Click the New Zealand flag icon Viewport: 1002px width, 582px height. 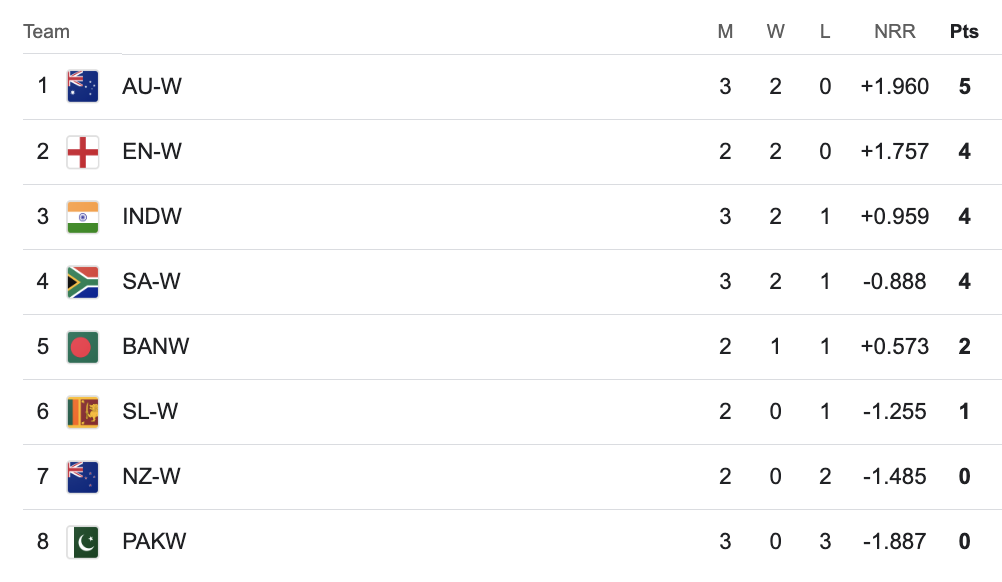[82, 477]
